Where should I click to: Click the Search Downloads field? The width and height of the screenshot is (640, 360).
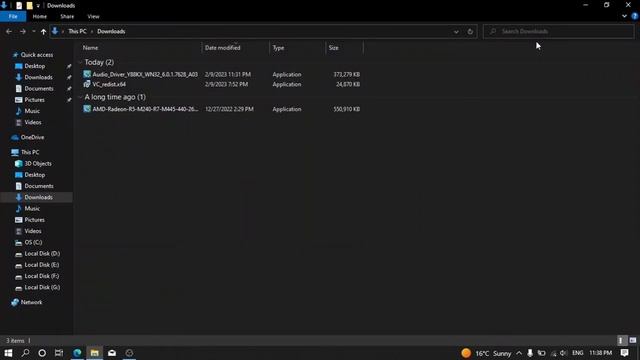click(x=558, y=31)
